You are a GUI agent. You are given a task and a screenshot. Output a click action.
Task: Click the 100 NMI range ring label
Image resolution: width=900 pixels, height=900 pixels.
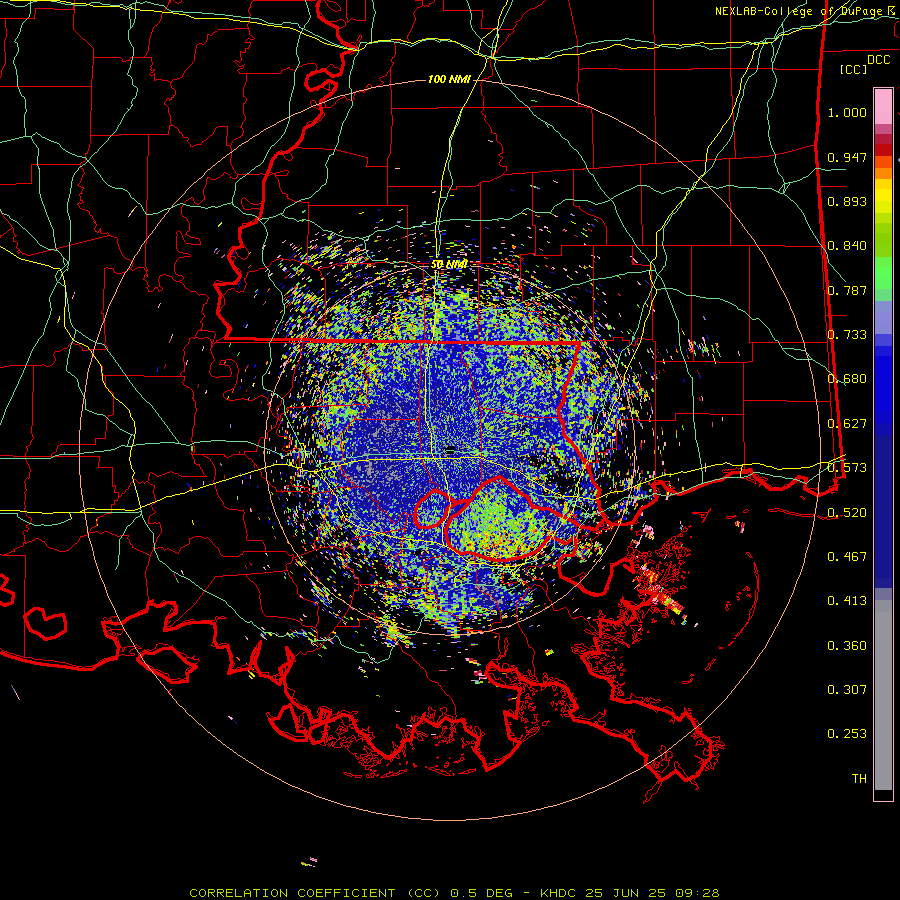click(449, 79)
